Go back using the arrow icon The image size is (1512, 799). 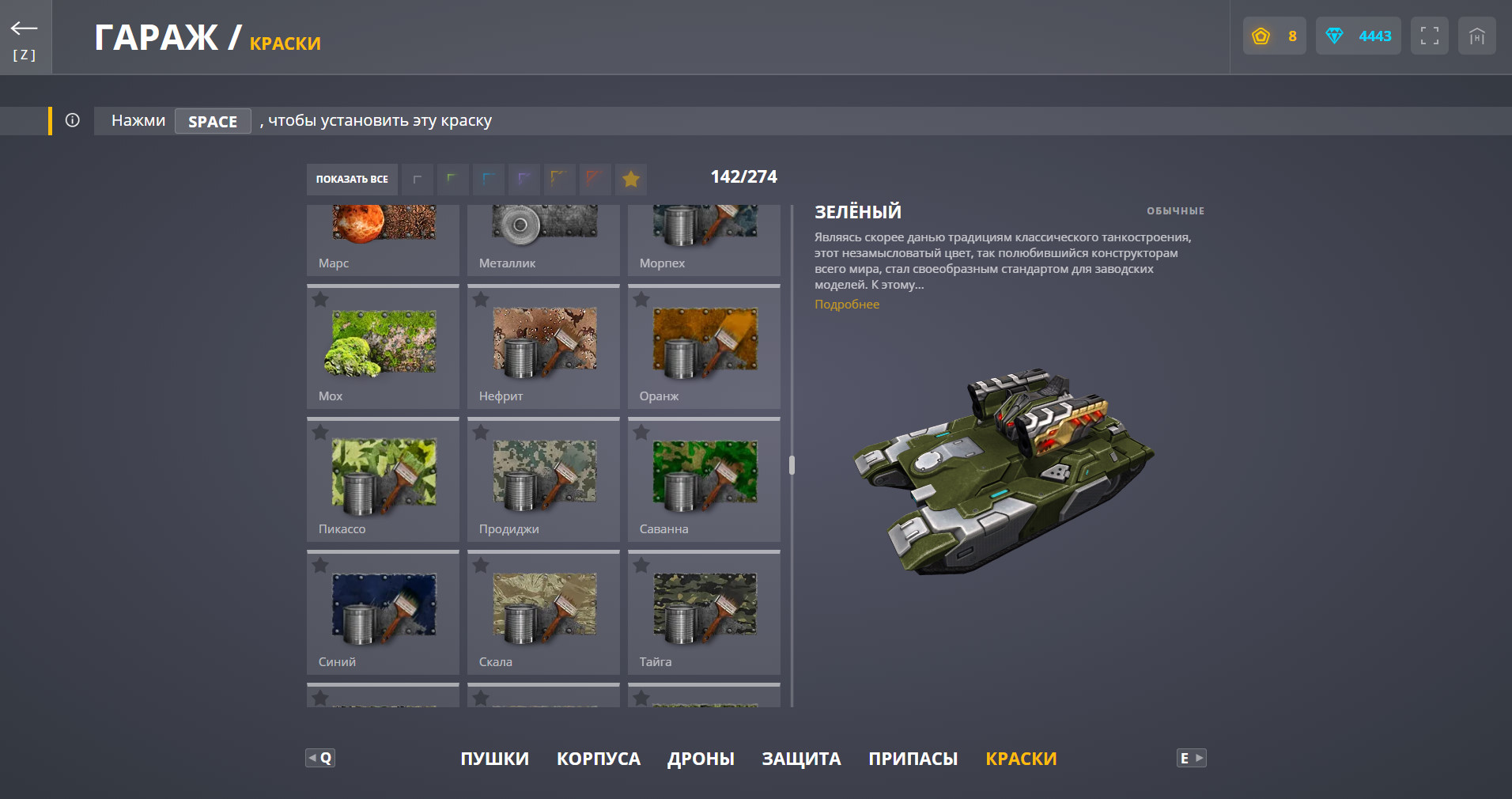point(25,29)
